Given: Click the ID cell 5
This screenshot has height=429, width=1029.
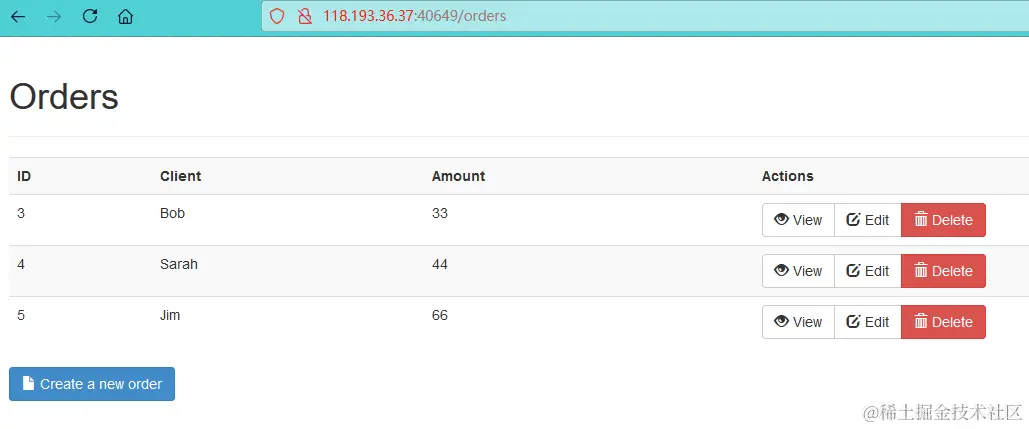Looking at the screenshot, I should tap(21, 316).
